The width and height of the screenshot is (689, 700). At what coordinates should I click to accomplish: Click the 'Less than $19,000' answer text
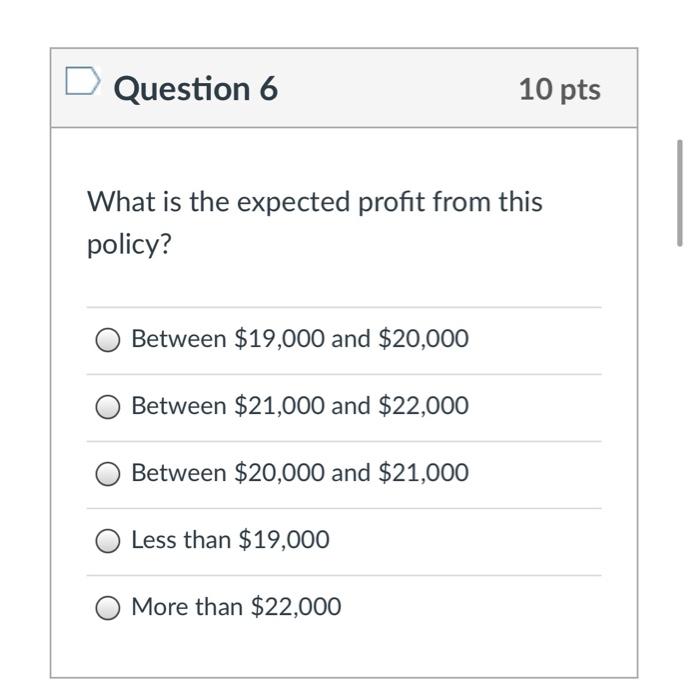coord(230,540)
